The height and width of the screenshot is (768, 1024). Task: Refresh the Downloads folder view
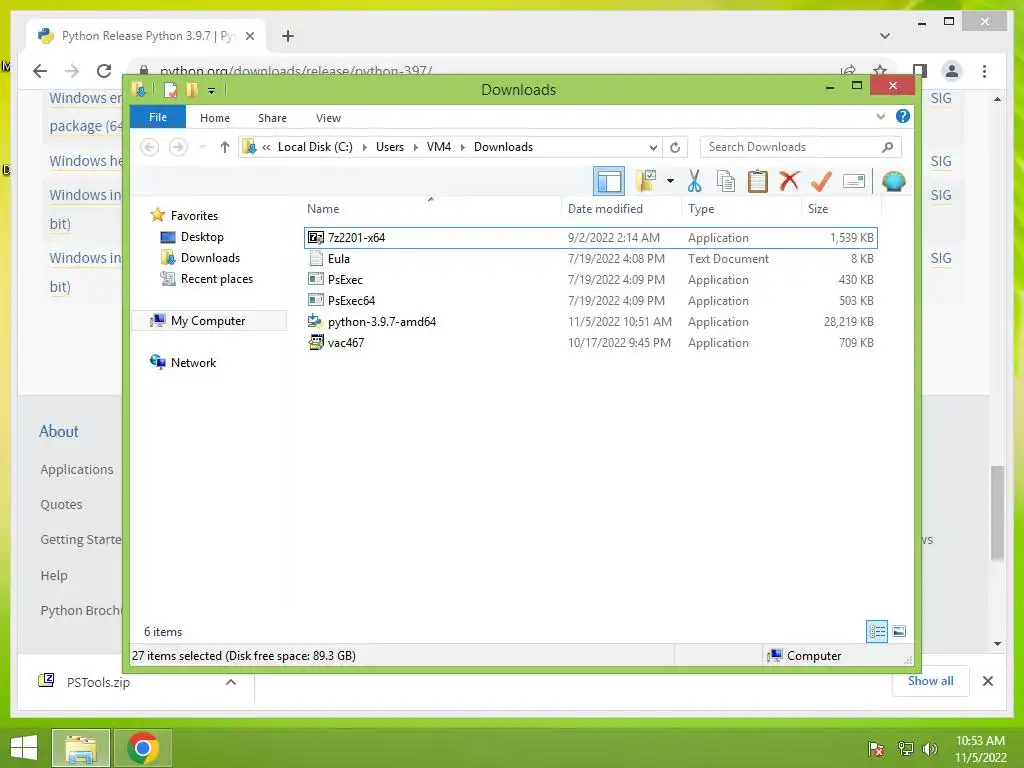coord(675,147)
